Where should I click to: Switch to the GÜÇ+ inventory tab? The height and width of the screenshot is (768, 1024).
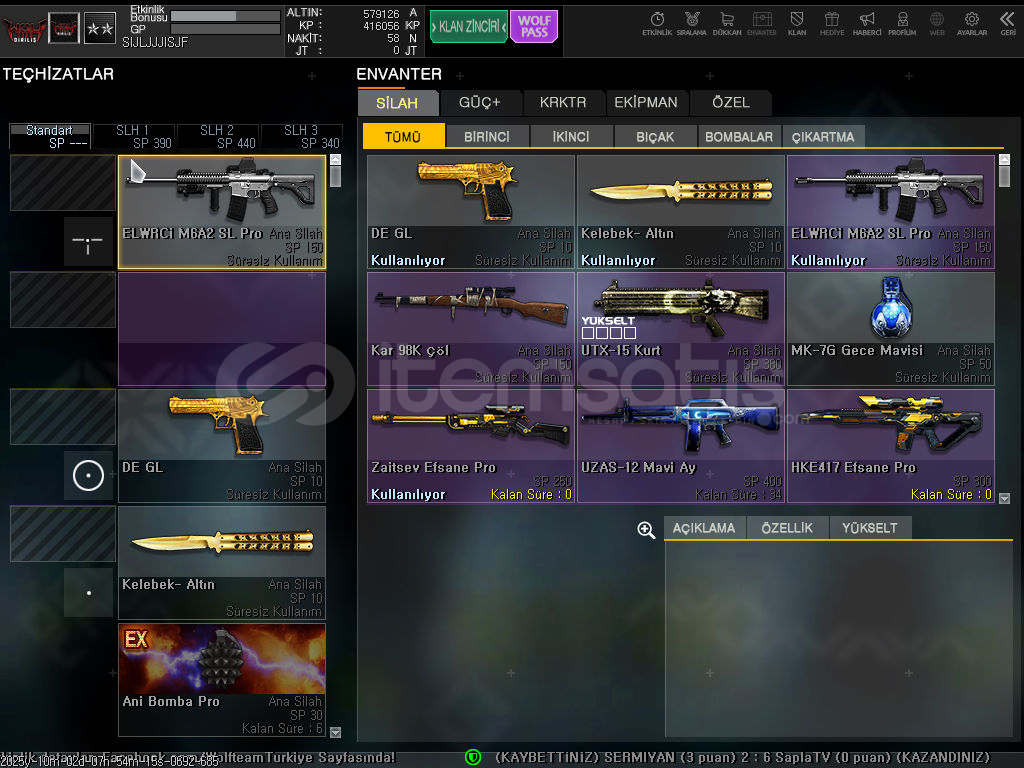479,102
